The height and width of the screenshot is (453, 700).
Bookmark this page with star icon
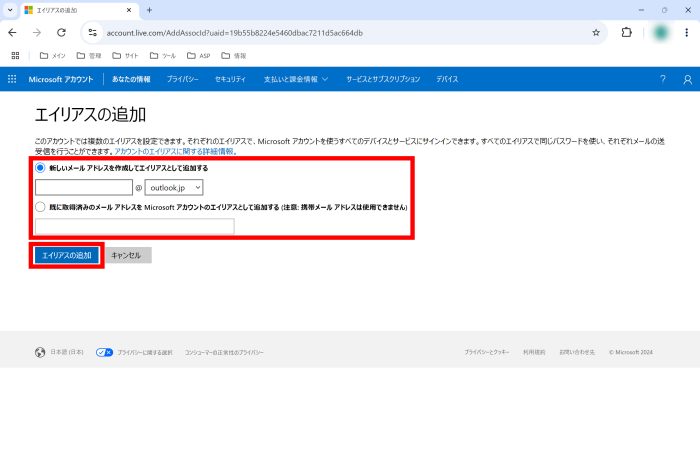click(596, 32)
